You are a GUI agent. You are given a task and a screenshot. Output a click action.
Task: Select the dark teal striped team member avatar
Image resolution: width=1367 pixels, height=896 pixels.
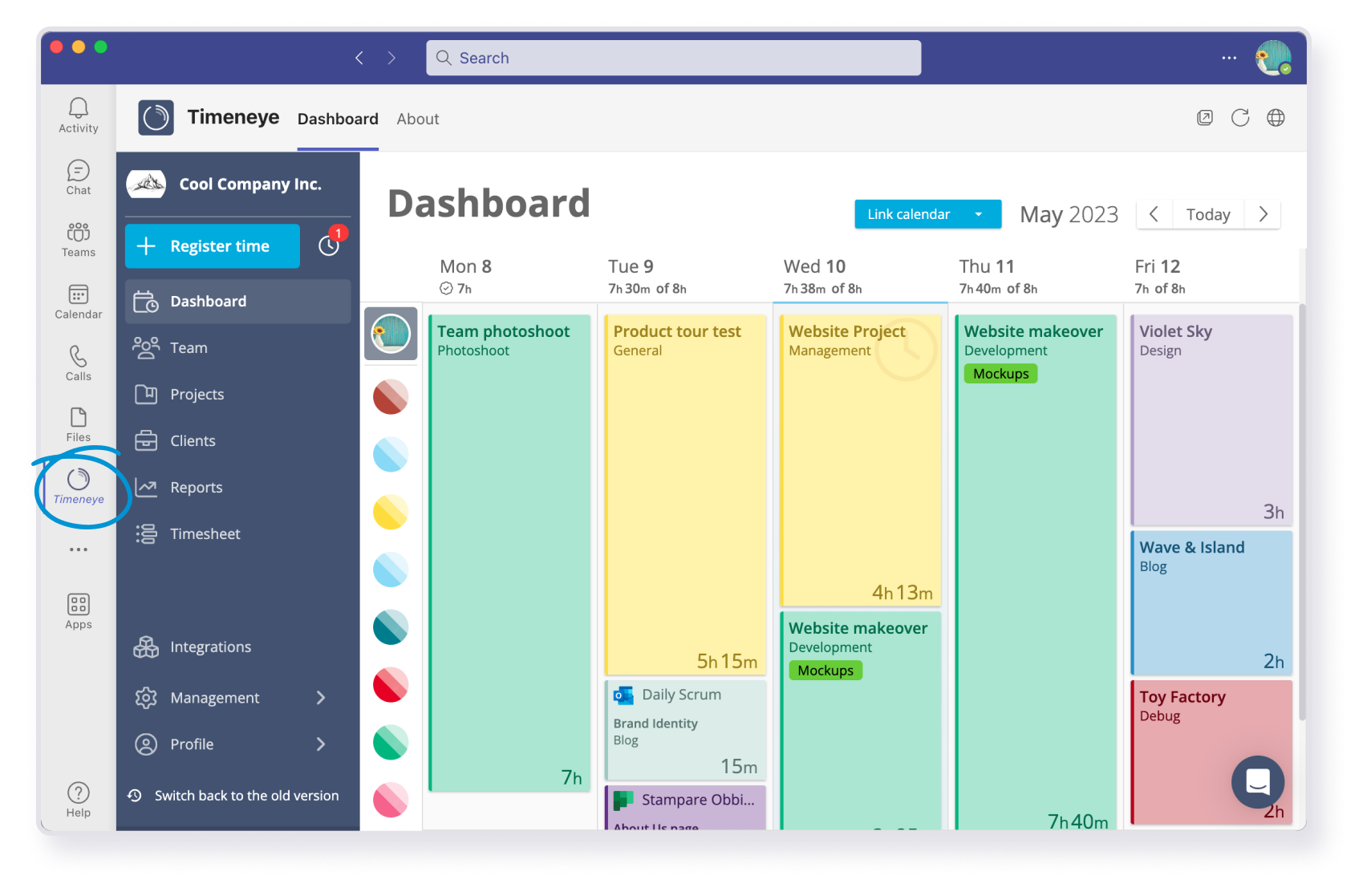click(x=391, y=627)
